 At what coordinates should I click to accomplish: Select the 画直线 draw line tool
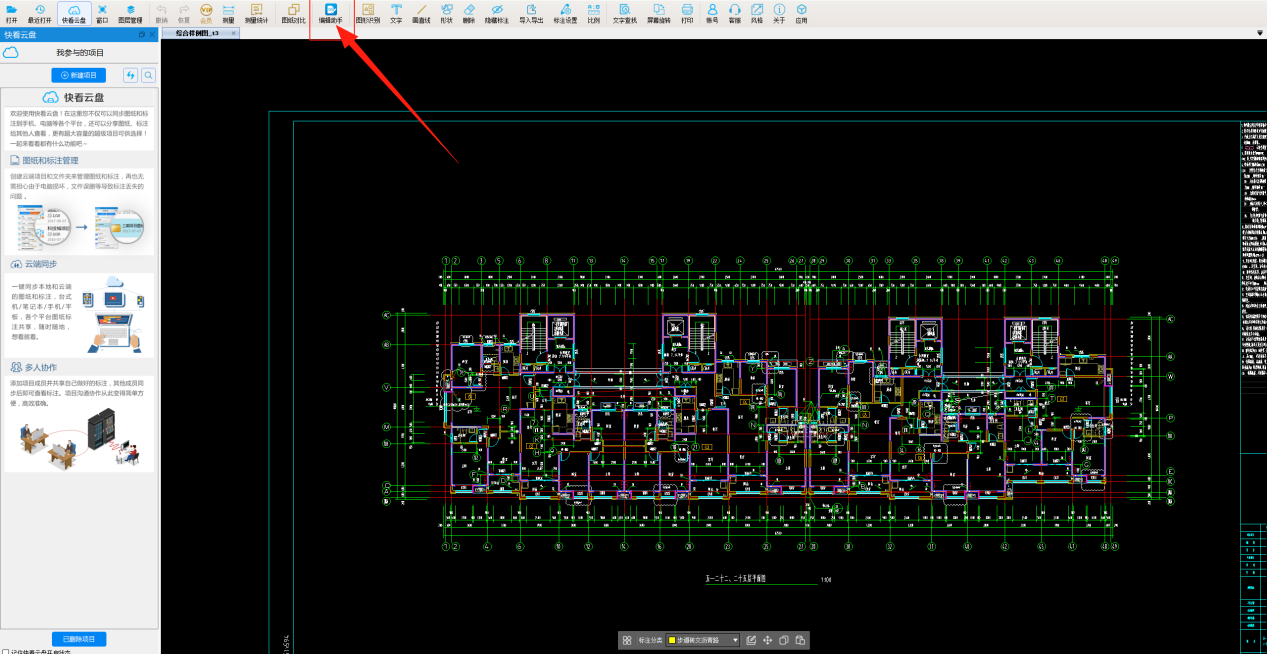click(x=421, y=13)
